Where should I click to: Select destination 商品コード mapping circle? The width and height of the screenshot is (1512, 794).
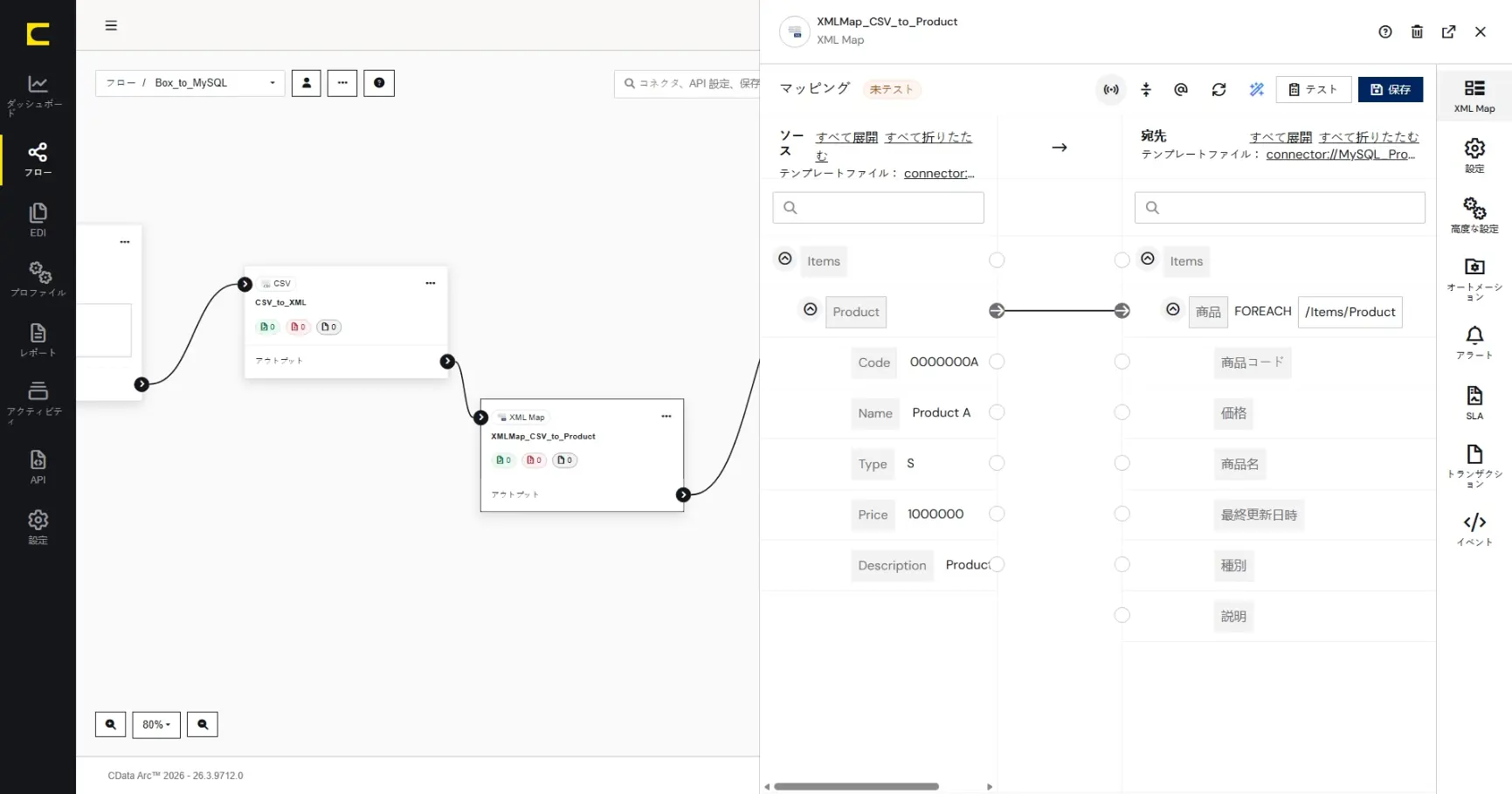tap(1122, 362)
